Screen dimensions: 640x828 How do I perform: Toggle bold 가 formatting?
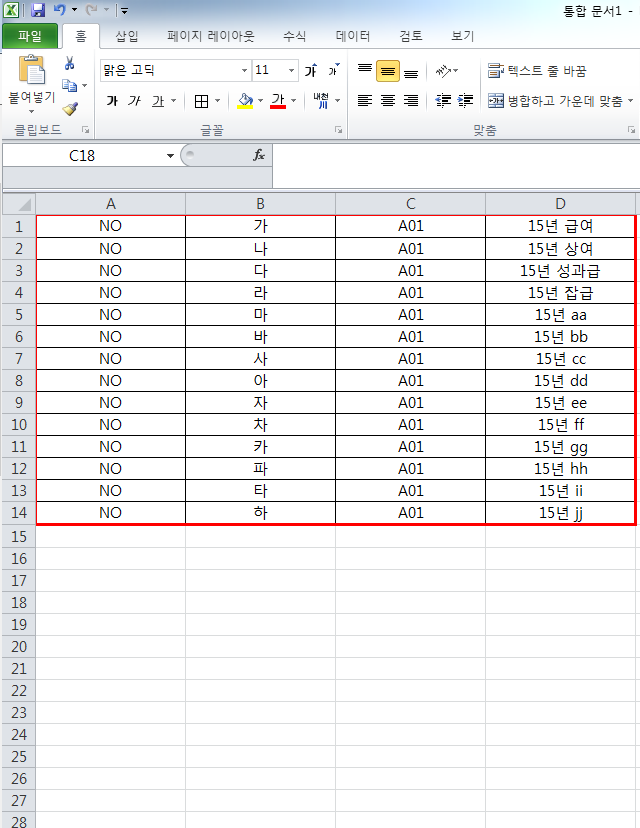coord(112,101)
